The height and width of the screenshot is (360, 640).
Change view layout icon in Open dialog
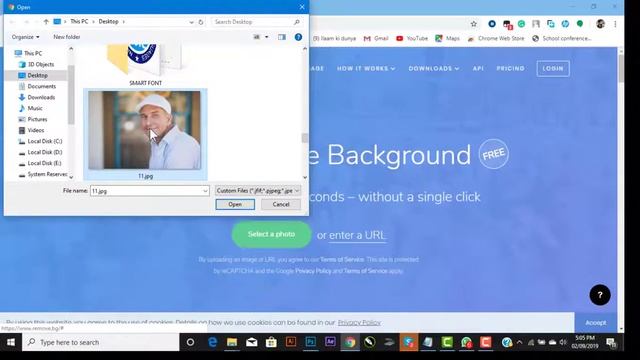[257, 37]
